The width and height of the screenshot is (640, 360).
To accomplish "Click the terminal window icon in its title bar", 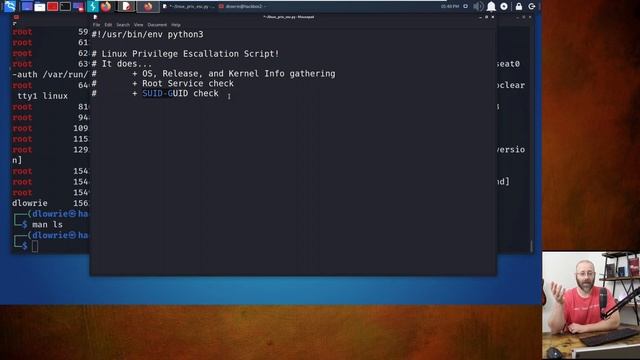I will tap(16, 17).
